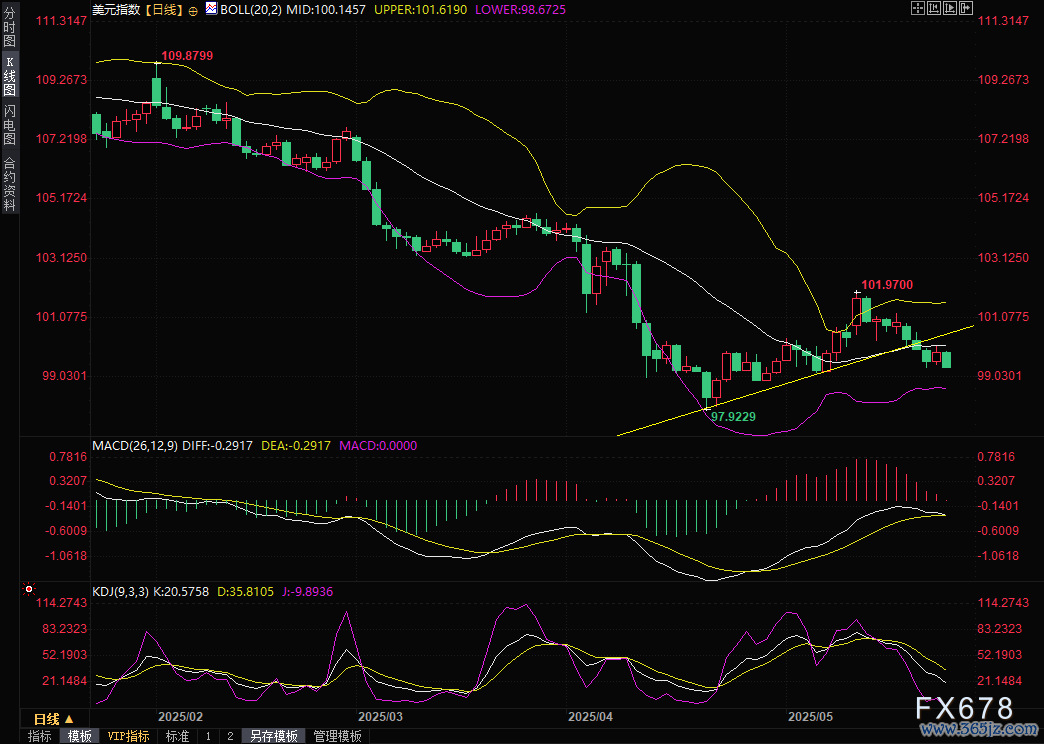Click the chart playback icon at top right
The image size is (1044, 744).
point(948,8)
